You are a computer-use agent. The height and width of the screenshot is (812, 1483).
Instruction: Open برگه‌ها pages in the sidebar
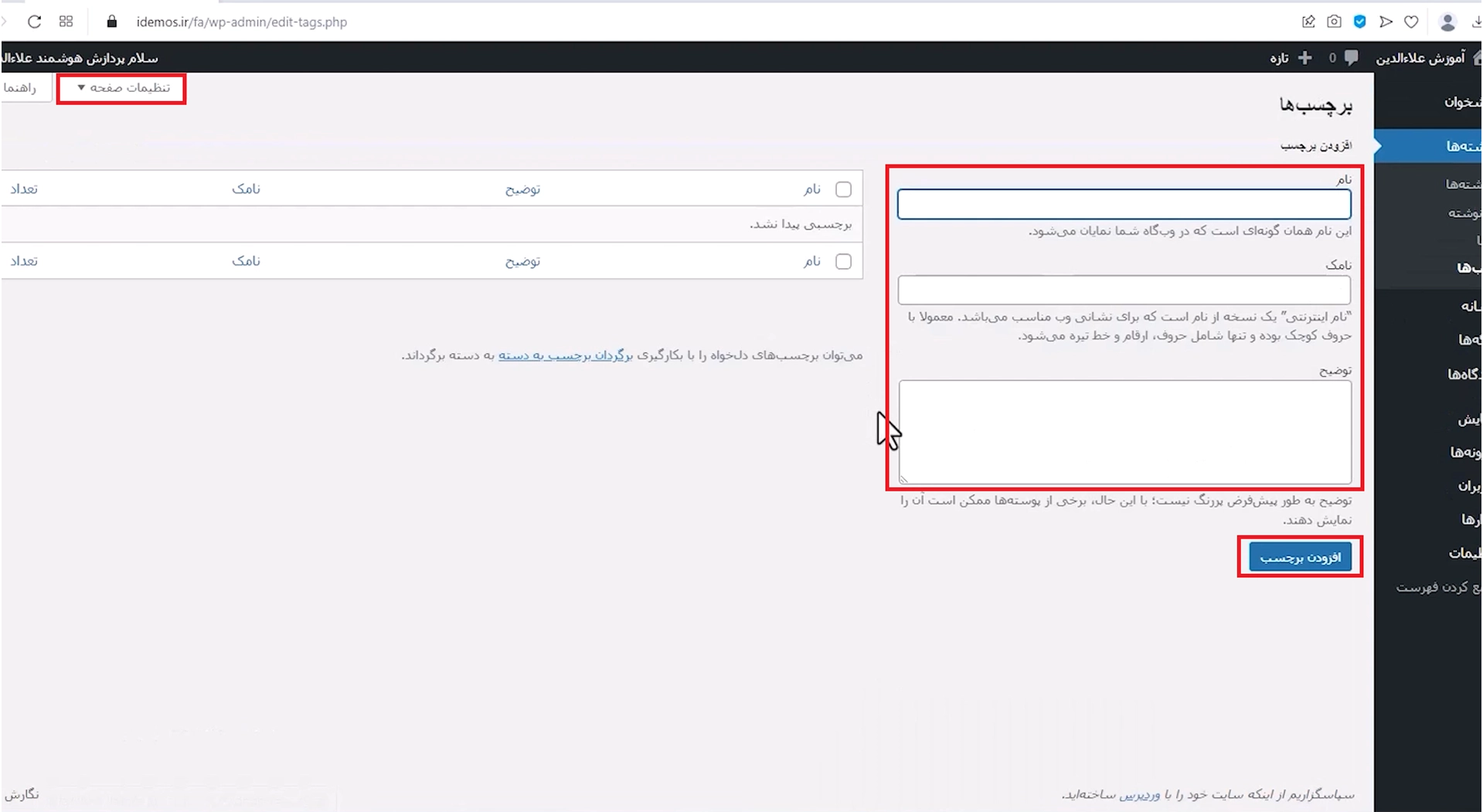tap(1469, 339)
